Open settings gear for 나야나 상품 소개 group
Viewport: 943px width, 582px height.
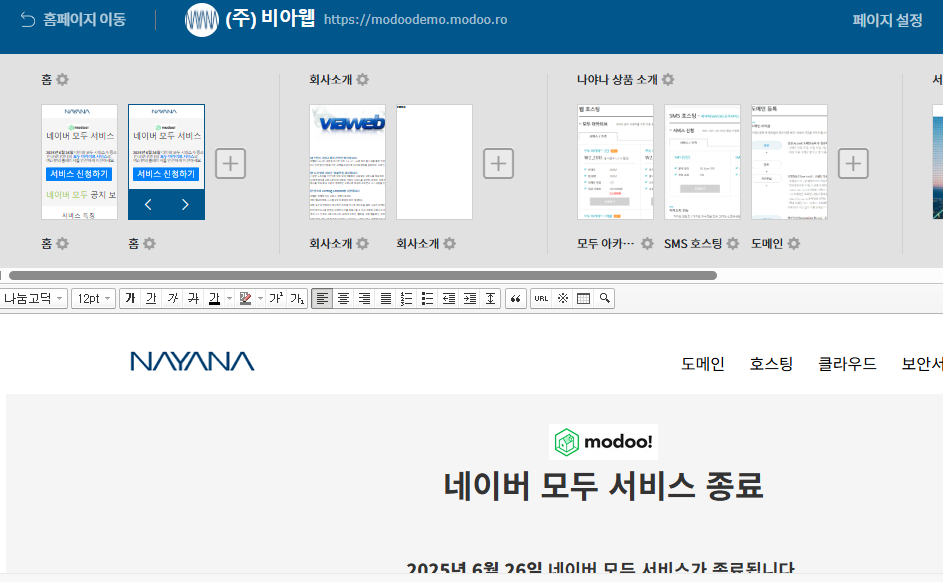click(668, 79)
